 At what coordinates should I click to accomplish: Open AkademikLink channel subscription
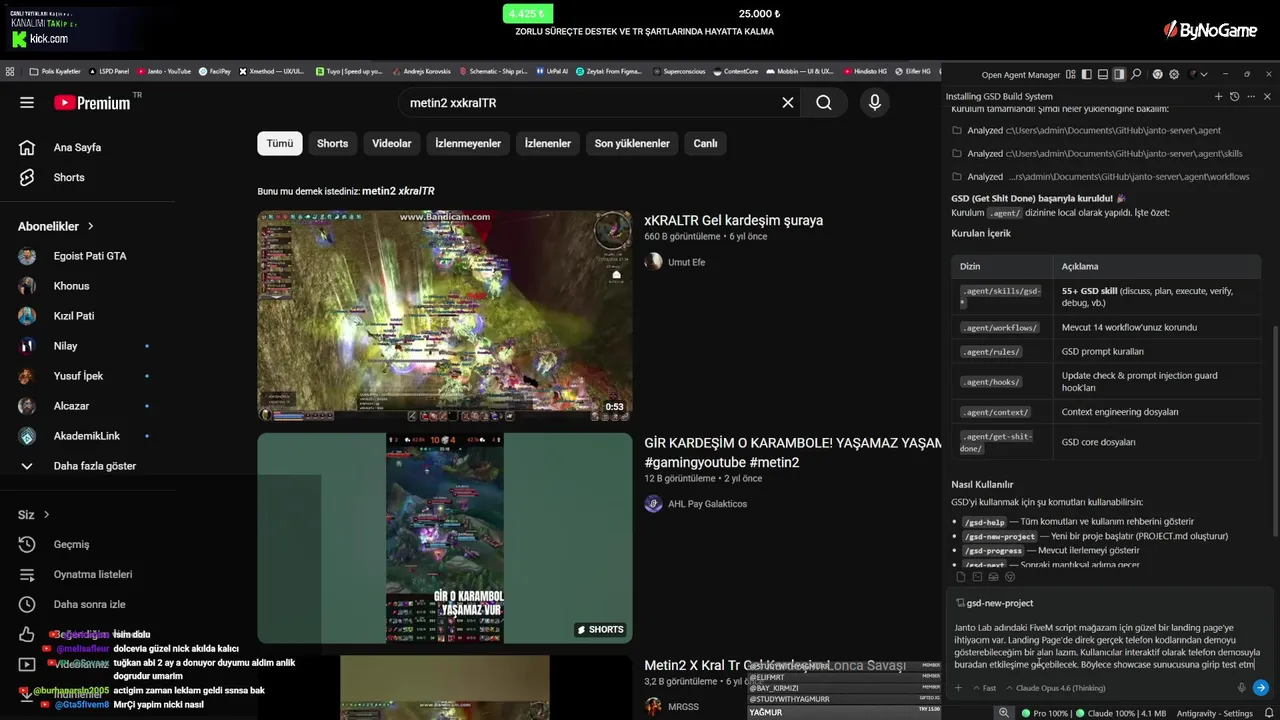88,436
